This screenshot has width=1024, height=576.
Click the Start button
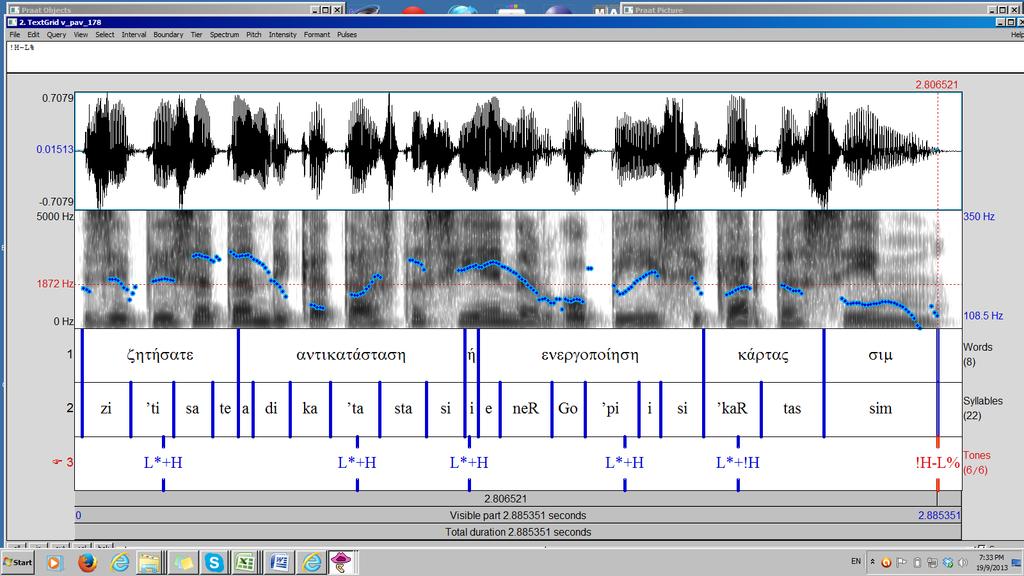tap(18, 562)
